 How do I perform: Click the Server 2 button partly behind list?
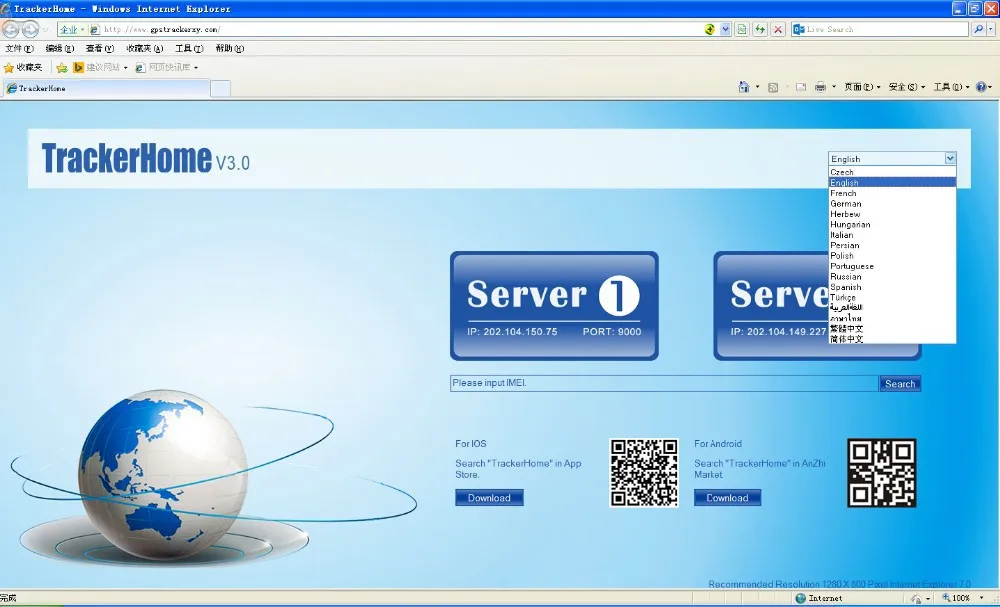[x=770, y=305]
